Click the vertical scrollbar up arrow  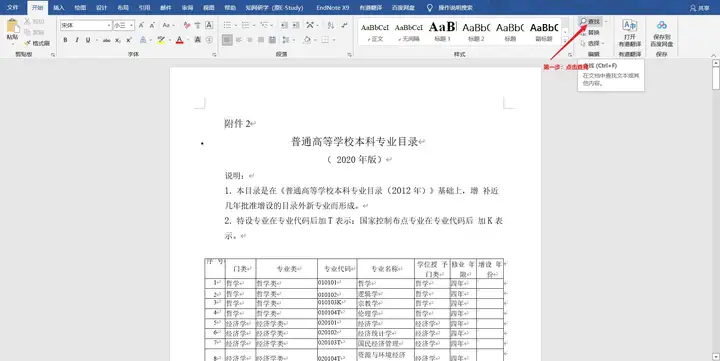tap(716, 63)
